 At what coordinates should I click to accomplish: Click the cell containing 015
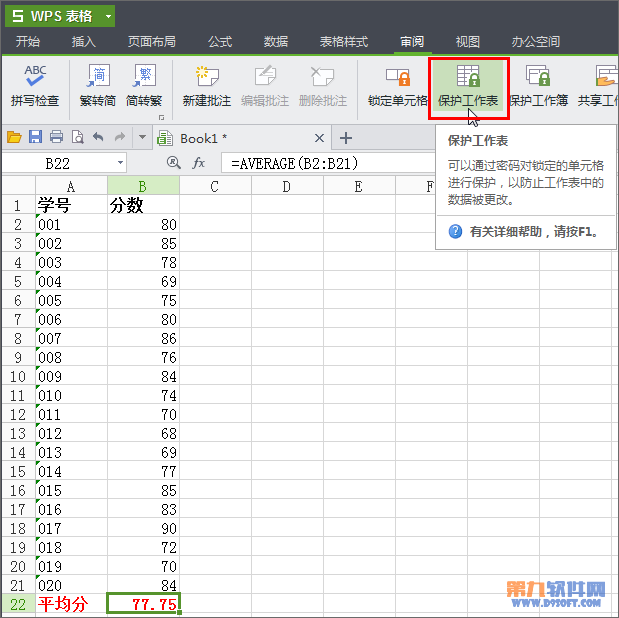click(71, 490)
